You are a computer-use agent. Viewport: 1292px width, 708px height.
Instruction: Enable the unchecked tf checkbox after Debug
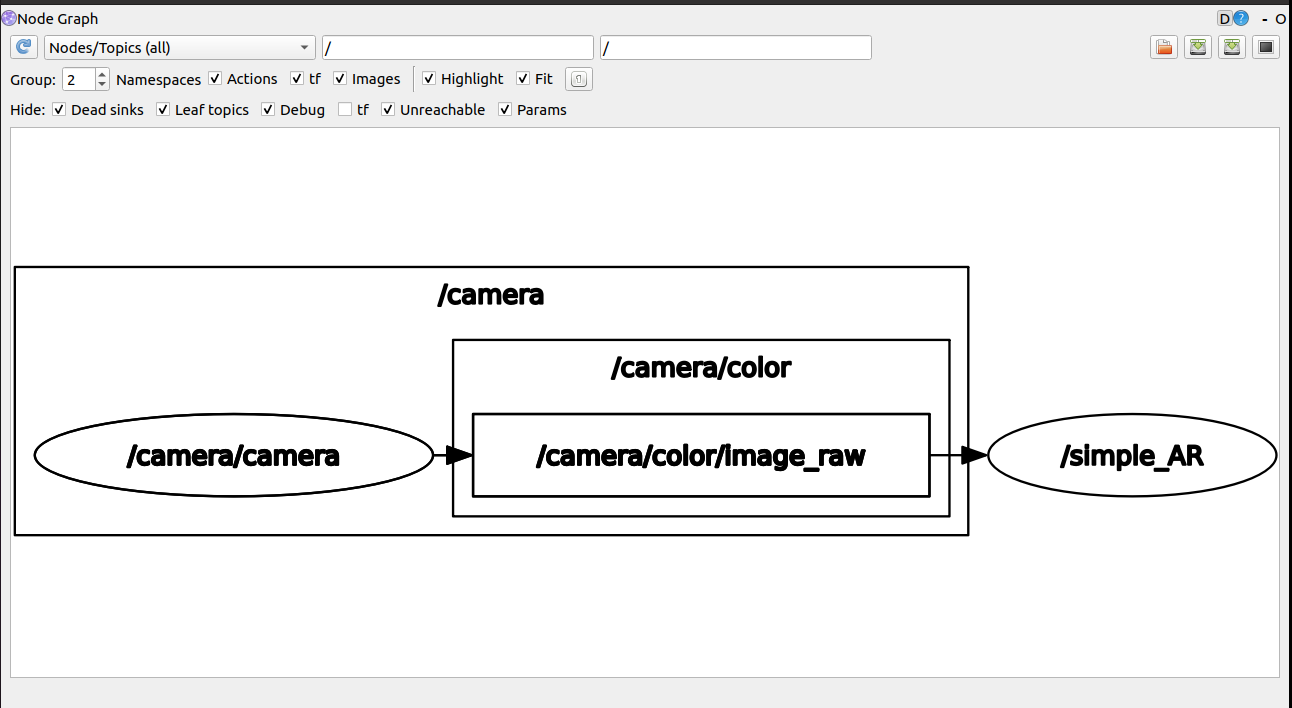click(345, 110)
